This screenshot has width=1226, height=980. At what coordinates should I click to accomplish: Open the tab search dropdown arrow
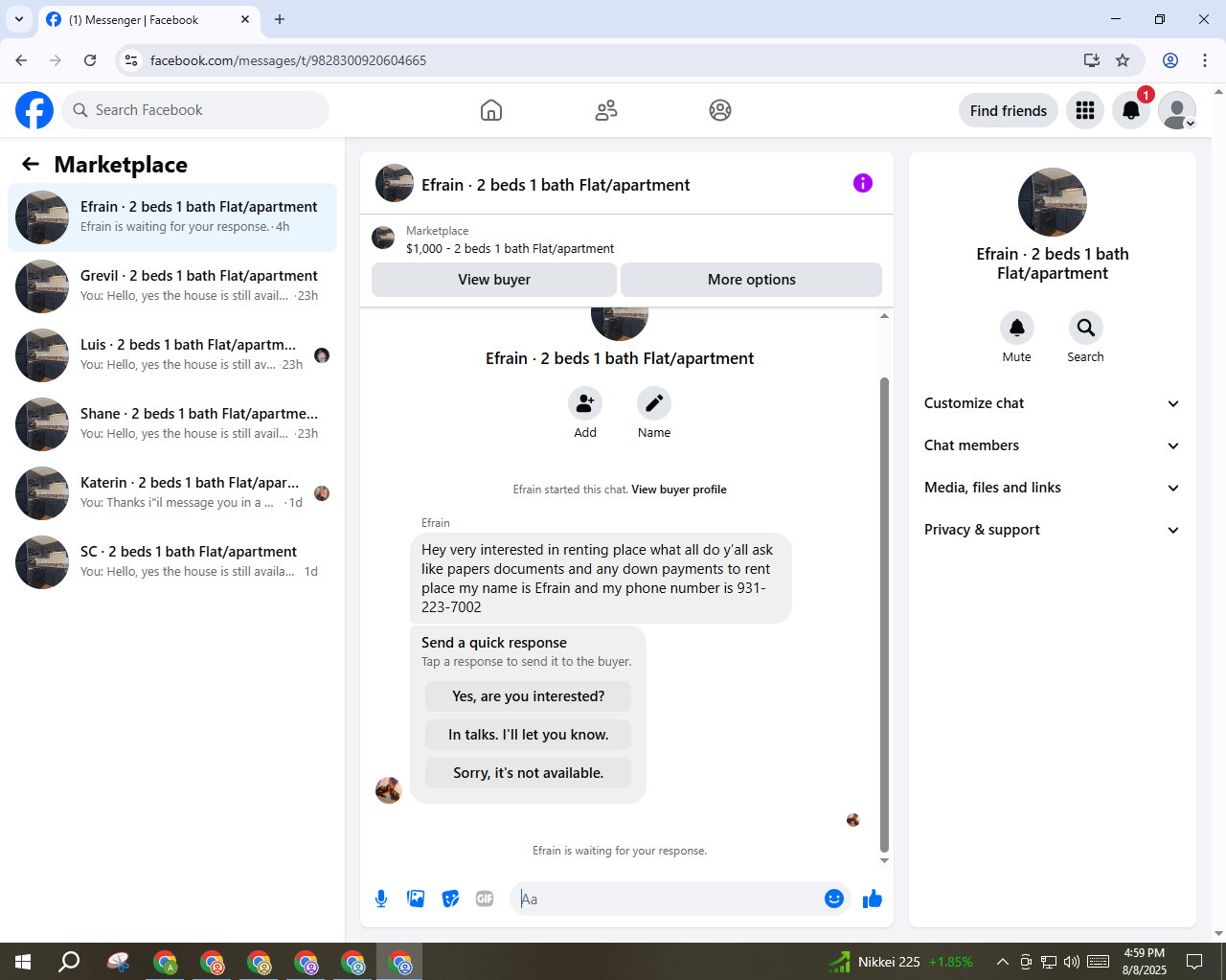pyautogui.click(x=19, y=19)
